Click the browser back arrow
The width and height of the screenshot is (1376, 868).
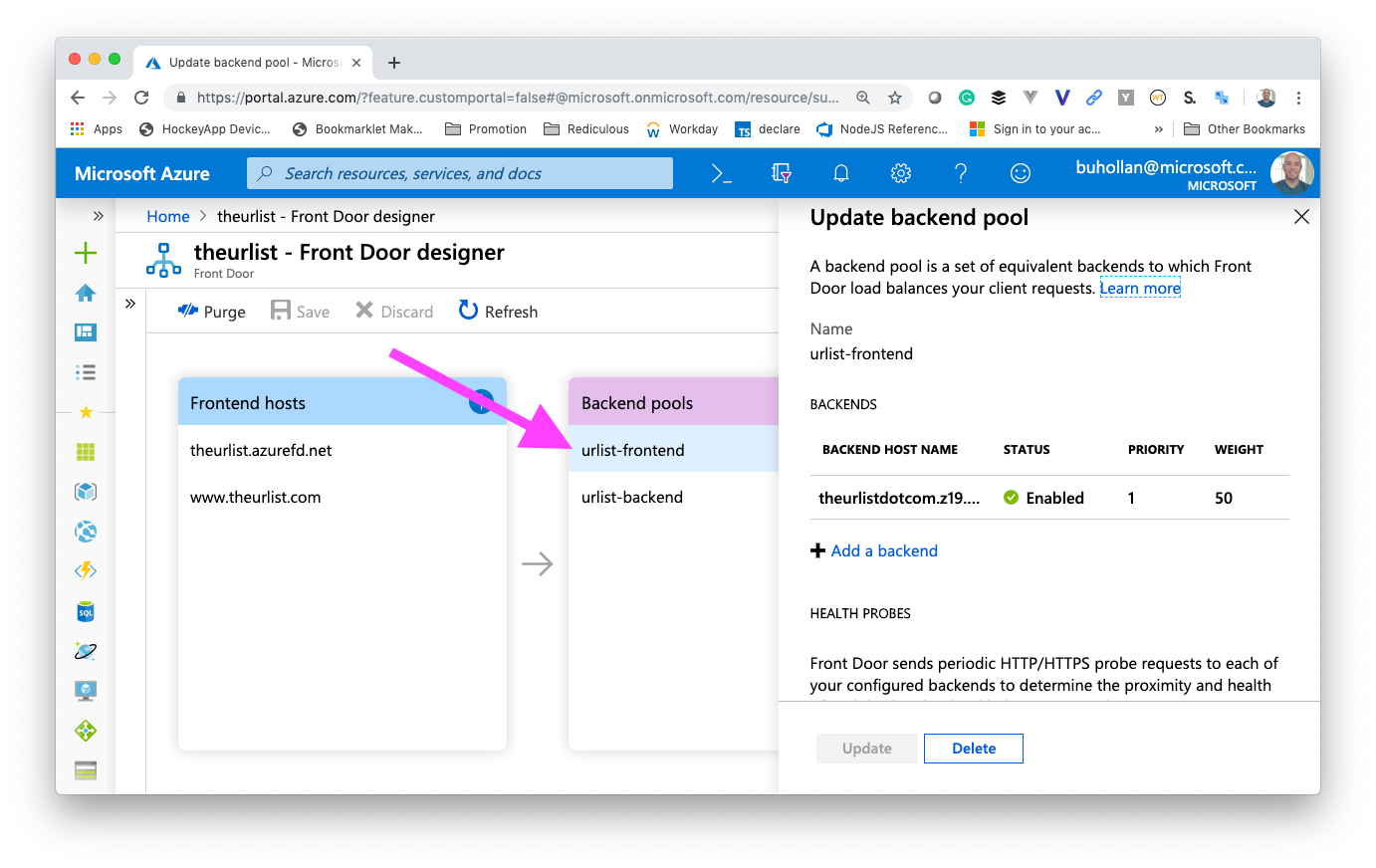click(78, 98)
